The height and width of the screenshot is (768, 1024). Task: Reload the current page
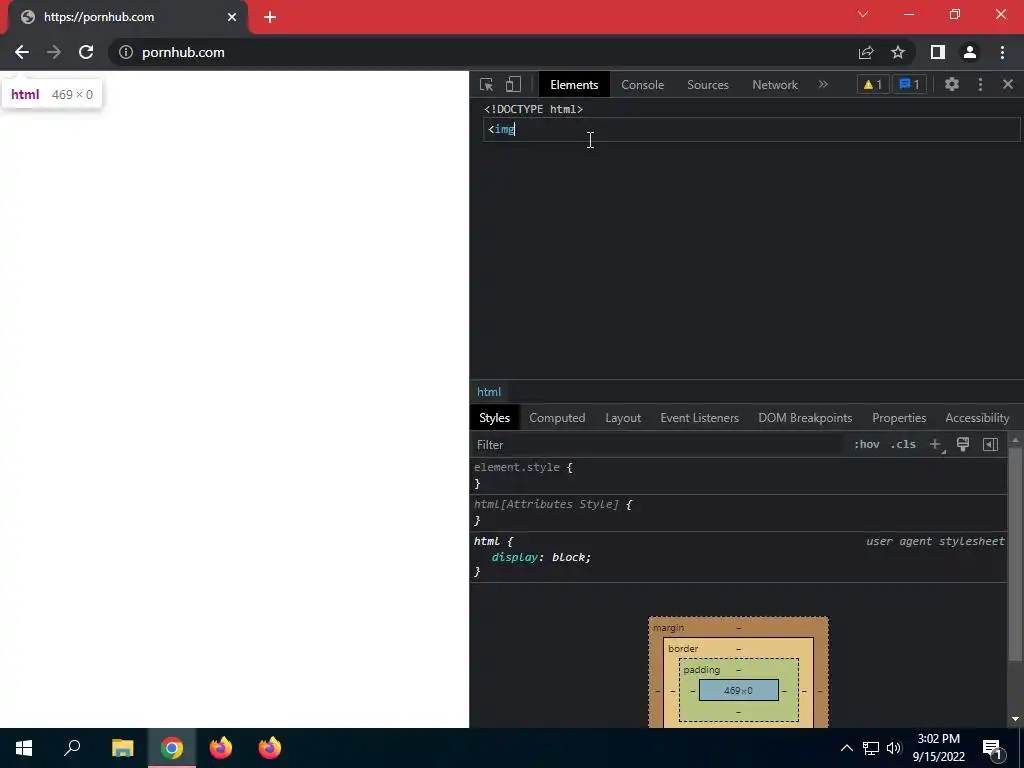coord(86,52)
